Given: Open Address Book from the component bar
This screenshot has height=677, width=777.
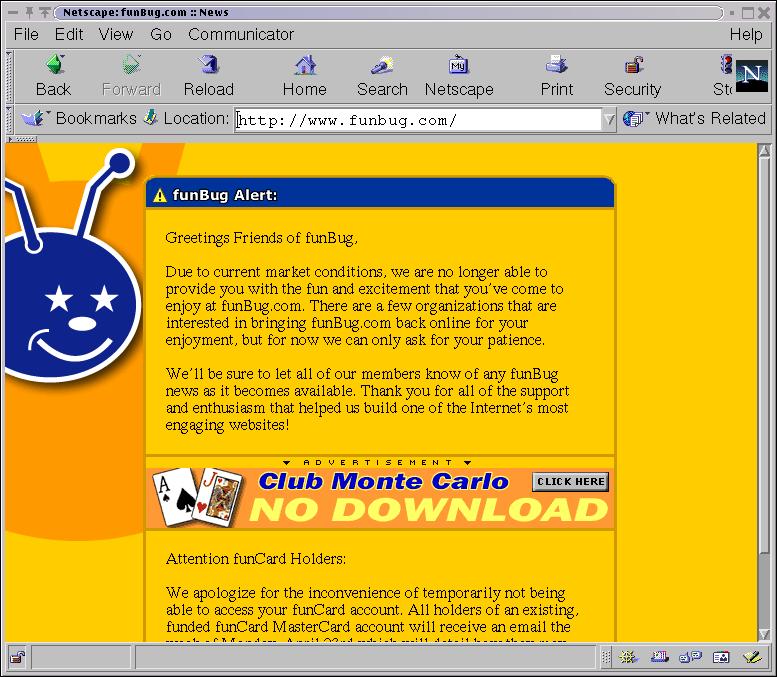Looking at the screenshot, I should [721, 657].
